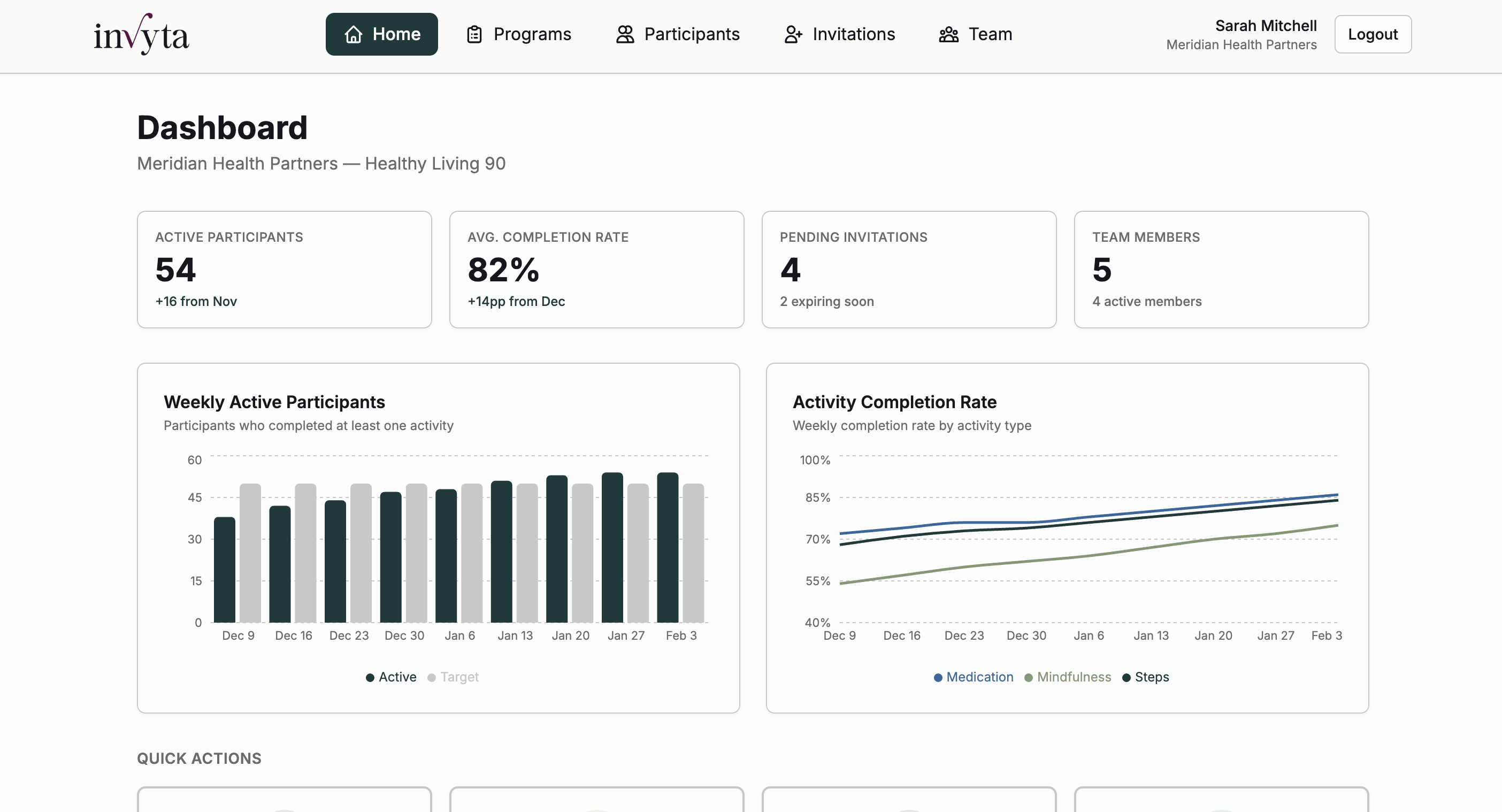1502x812 pixels.
Task: Toggle the Target series legend item
Action: point(453,677)
